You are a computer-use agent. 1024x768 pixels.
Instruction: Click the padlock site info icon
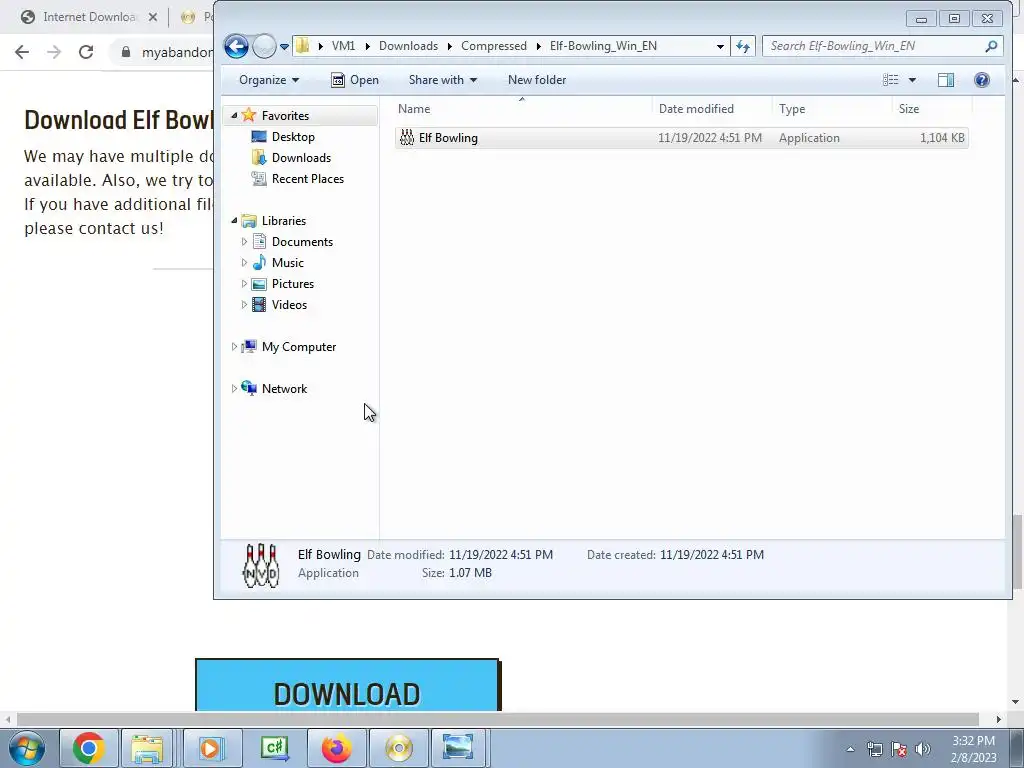126,52
